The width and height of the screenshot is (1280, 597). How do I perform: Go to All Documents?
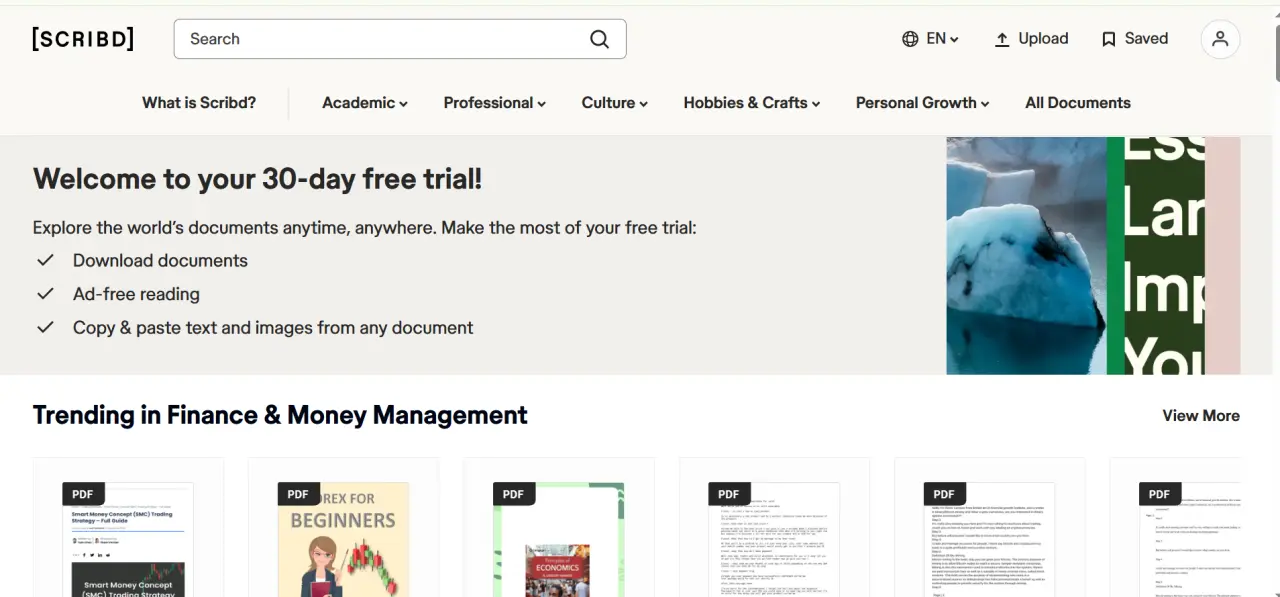[1078, 103]
